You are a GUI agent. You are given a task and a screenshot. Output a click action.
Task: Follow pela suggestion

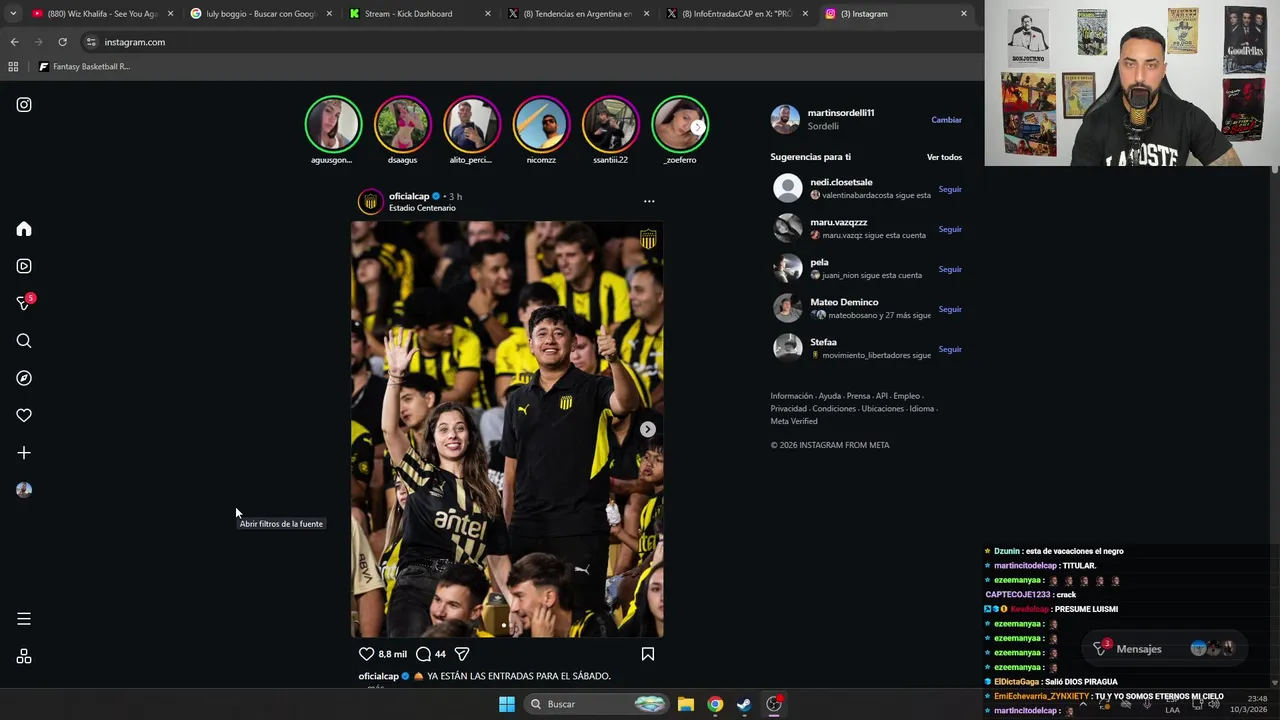tap(950, 269)
